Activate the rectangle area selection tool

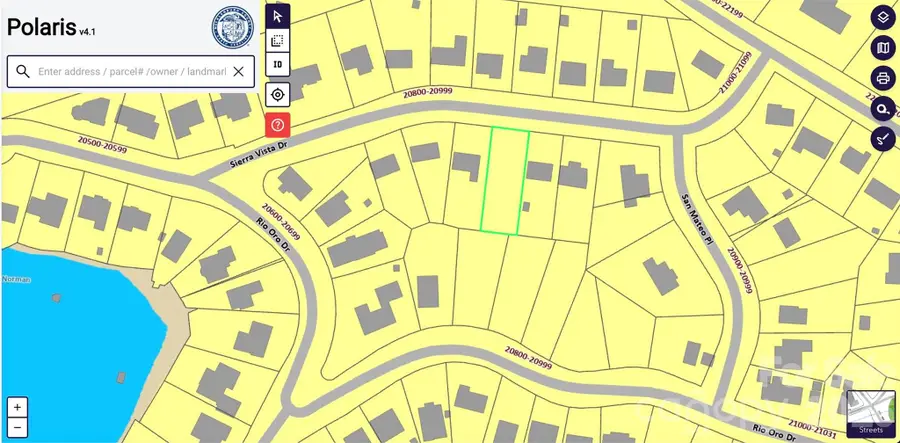pos(278,41)
